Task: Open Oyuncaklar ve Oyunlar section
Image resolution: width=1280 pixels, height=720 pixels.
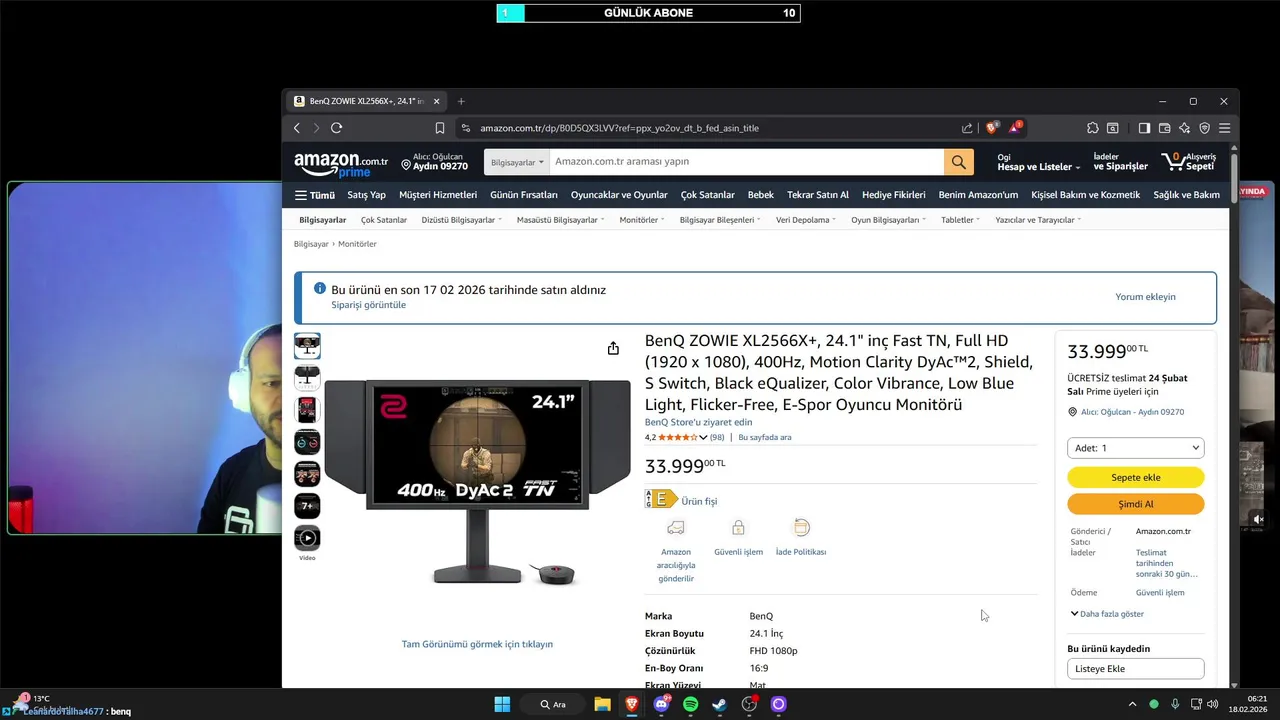Action: click(619, 195)
